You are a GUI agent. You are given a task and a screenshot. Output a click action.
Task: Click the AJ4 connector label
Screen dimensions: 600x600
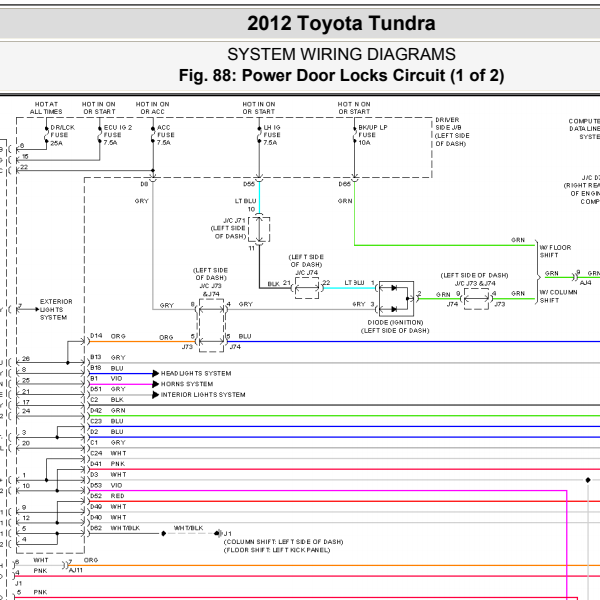pyautogui.click(x=585, y=283)
